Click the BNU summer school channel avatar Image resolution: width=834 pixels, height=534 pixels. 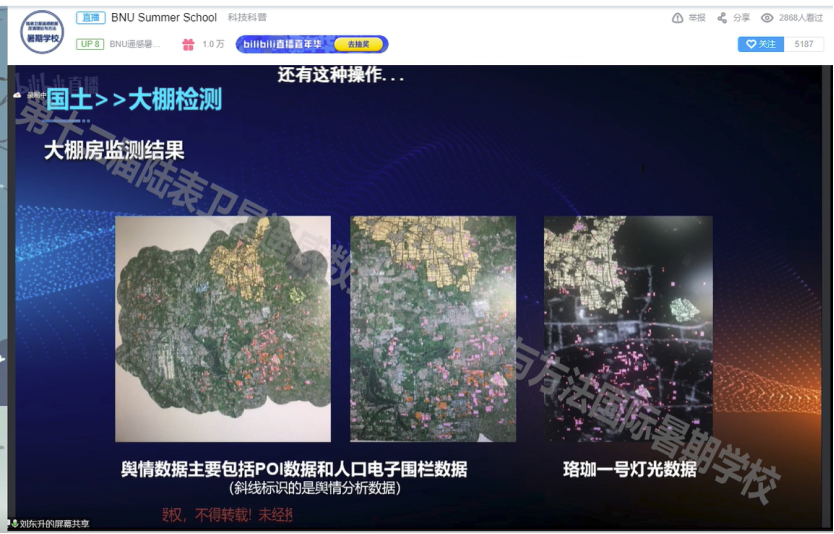[42, 32]
